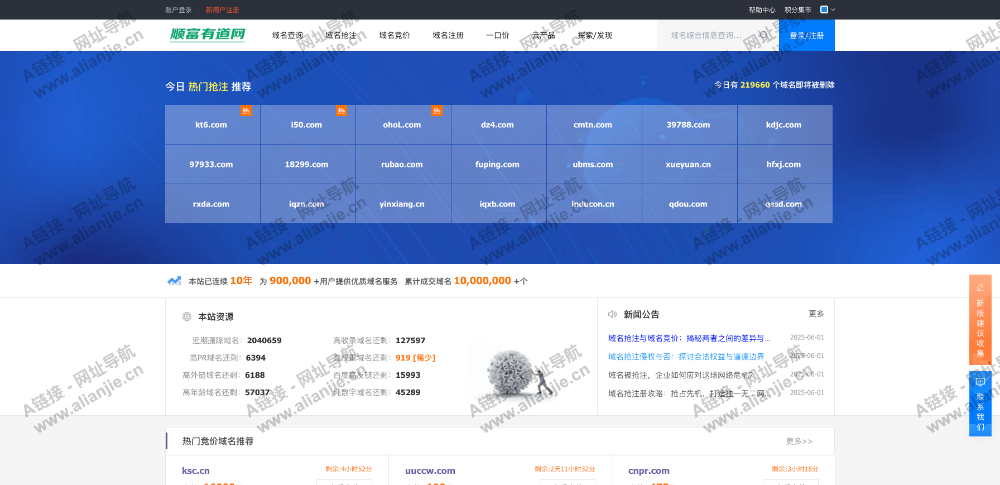The width and height of the screenshot is (1000, 485).
Task: Click the 顺富有道网 site logo
Action: tap(207, 35)
